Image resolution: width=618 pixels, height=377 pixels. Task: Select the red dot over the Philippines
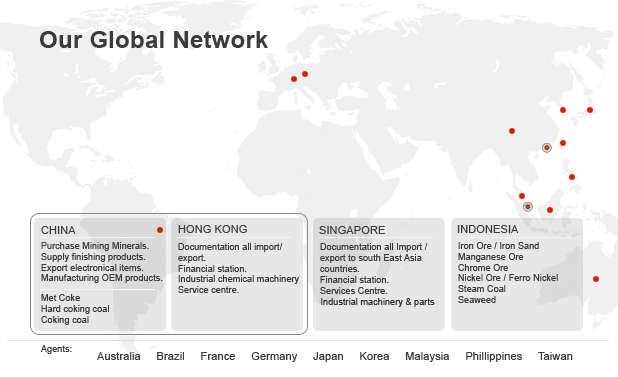[x=571, y=177]
